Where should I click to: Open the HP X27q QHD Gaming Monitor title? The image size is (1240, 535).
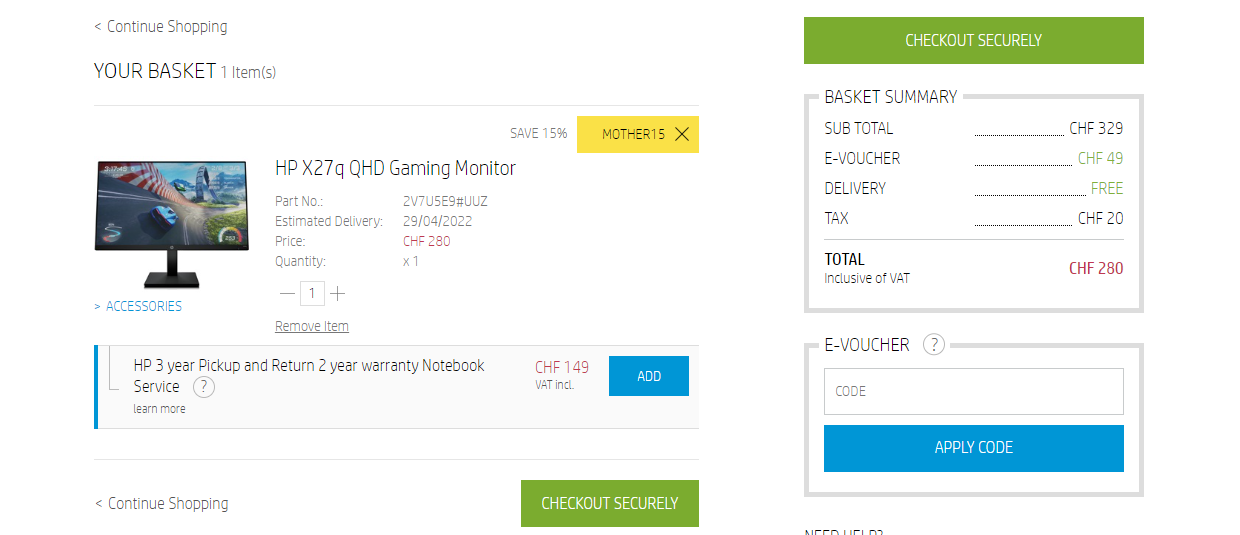click(395, 168)
